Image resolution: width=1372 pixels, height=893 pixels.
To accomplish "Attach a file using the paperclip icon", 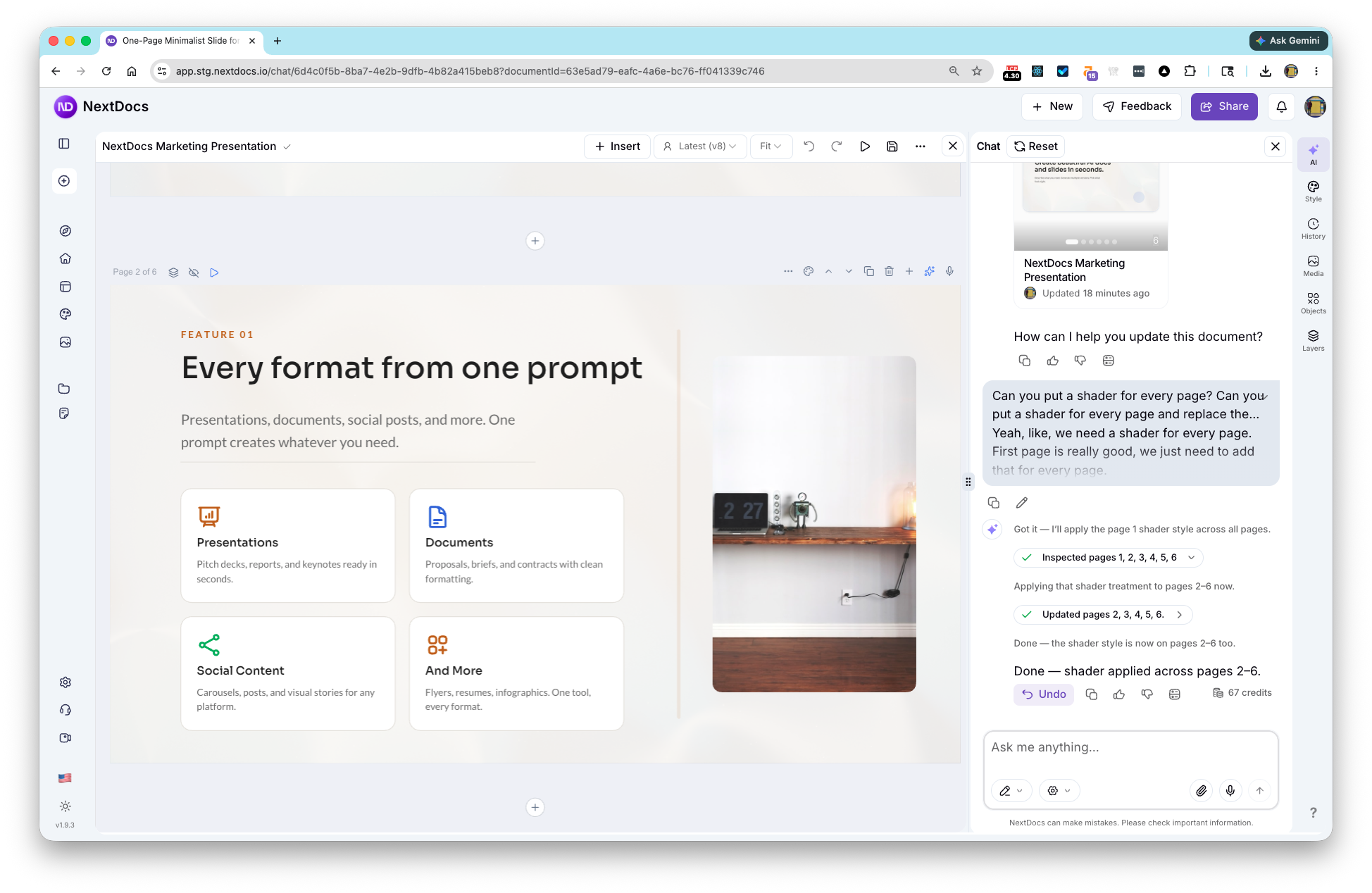I will [1202, 791].
